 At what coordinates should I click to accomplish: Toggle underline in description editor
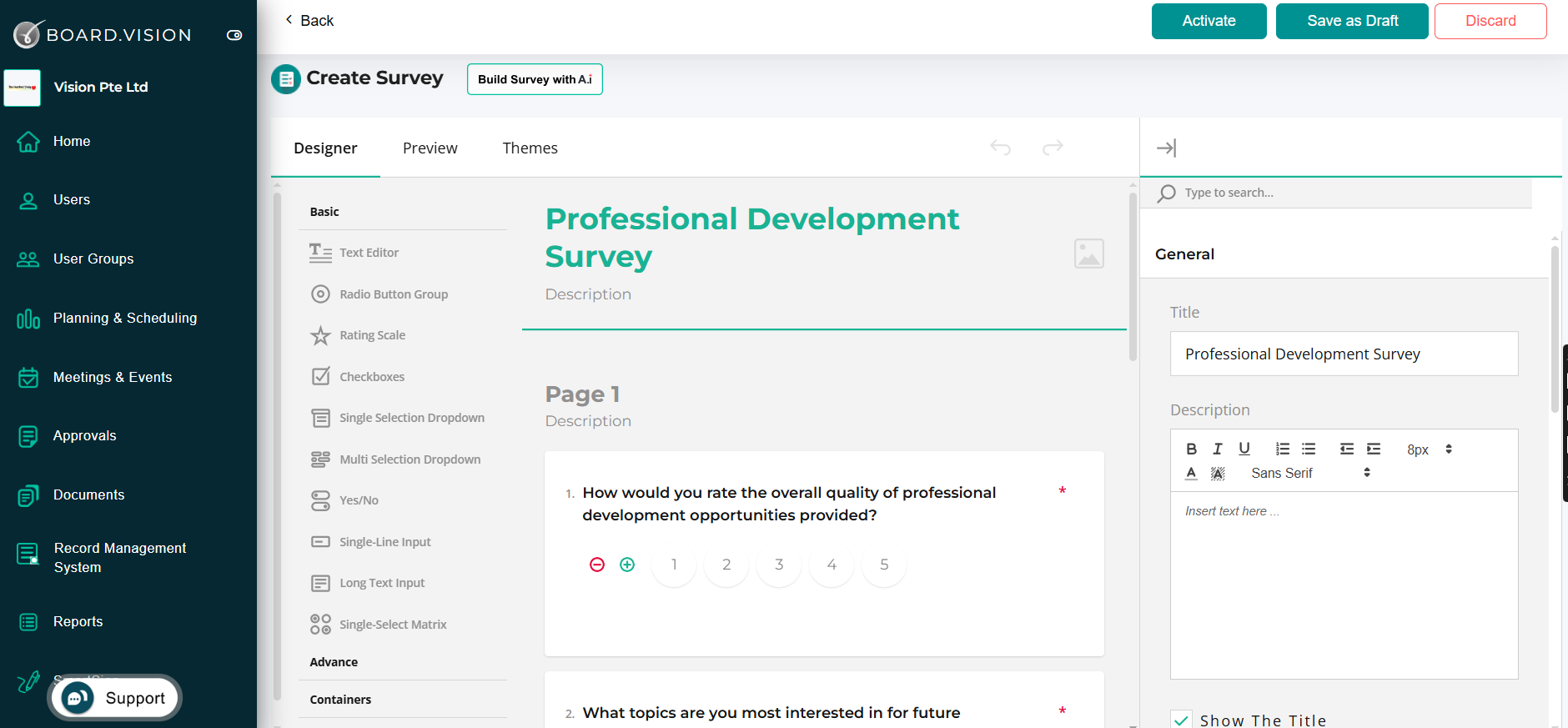(1244, 449)
